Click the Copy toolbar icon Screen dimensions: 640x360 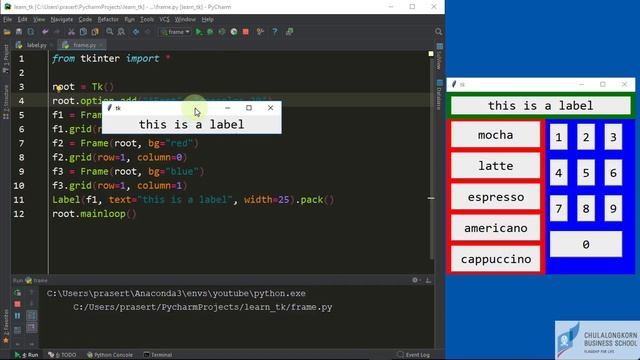pos(83,32)
